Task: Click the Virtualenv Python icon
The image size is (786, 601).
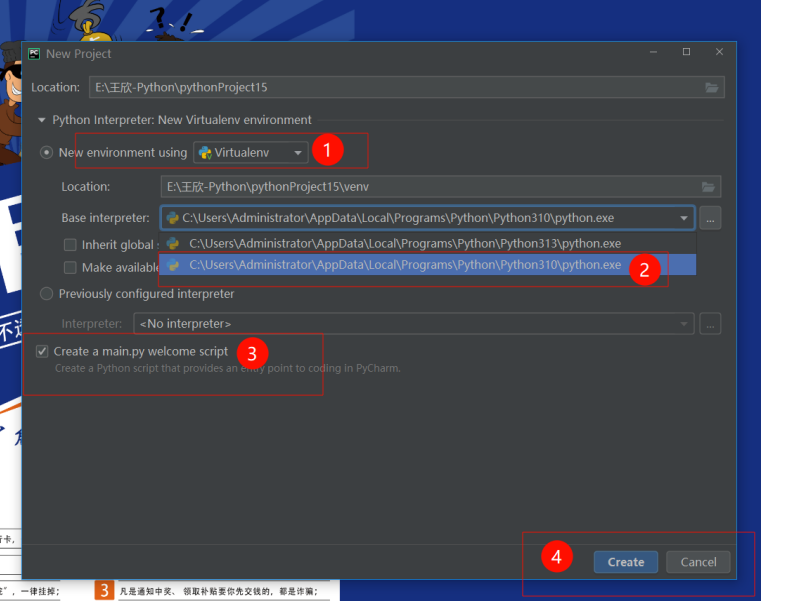Action: pos(205,152)
